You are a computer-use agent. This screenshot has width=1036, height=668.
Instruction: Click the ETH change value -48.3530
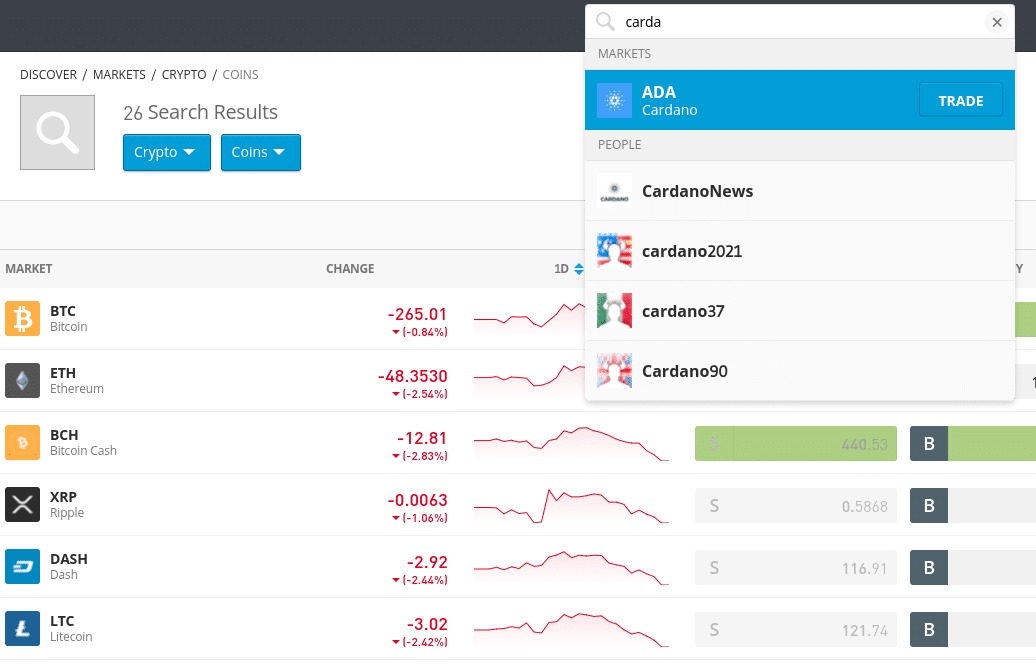(413, 376)
